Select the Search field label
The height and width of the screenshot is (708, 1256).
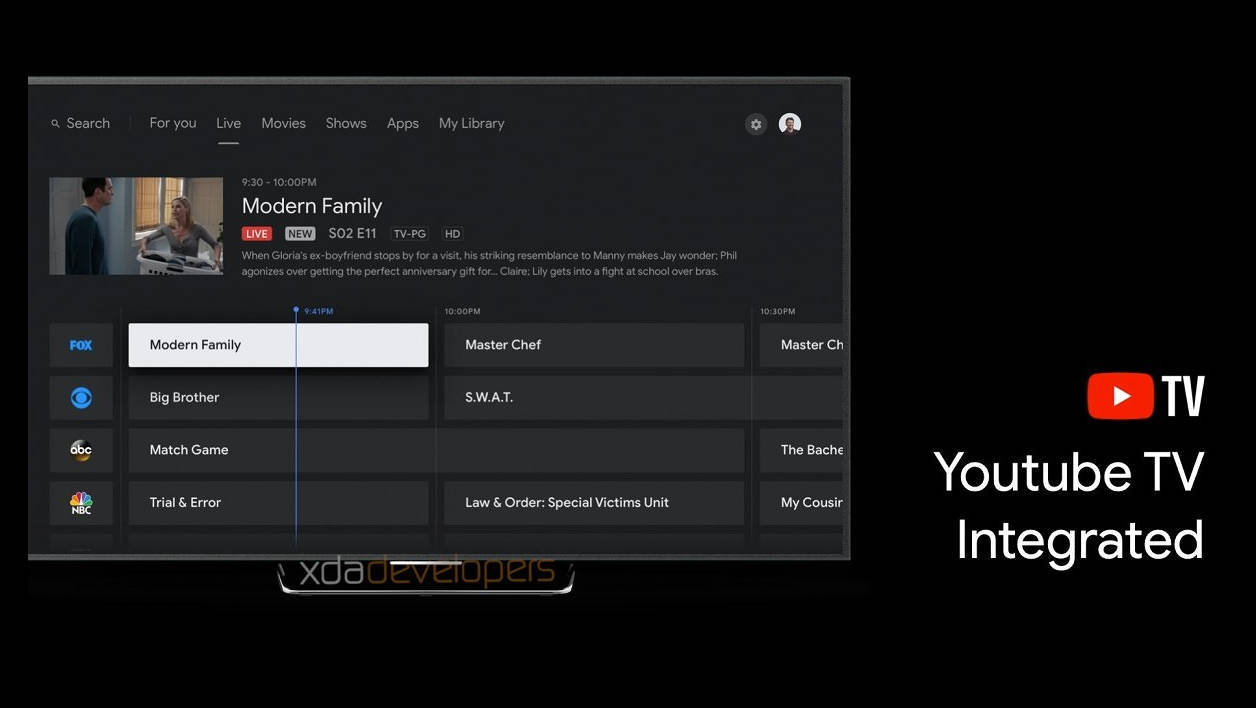click(x=88, y=123)
